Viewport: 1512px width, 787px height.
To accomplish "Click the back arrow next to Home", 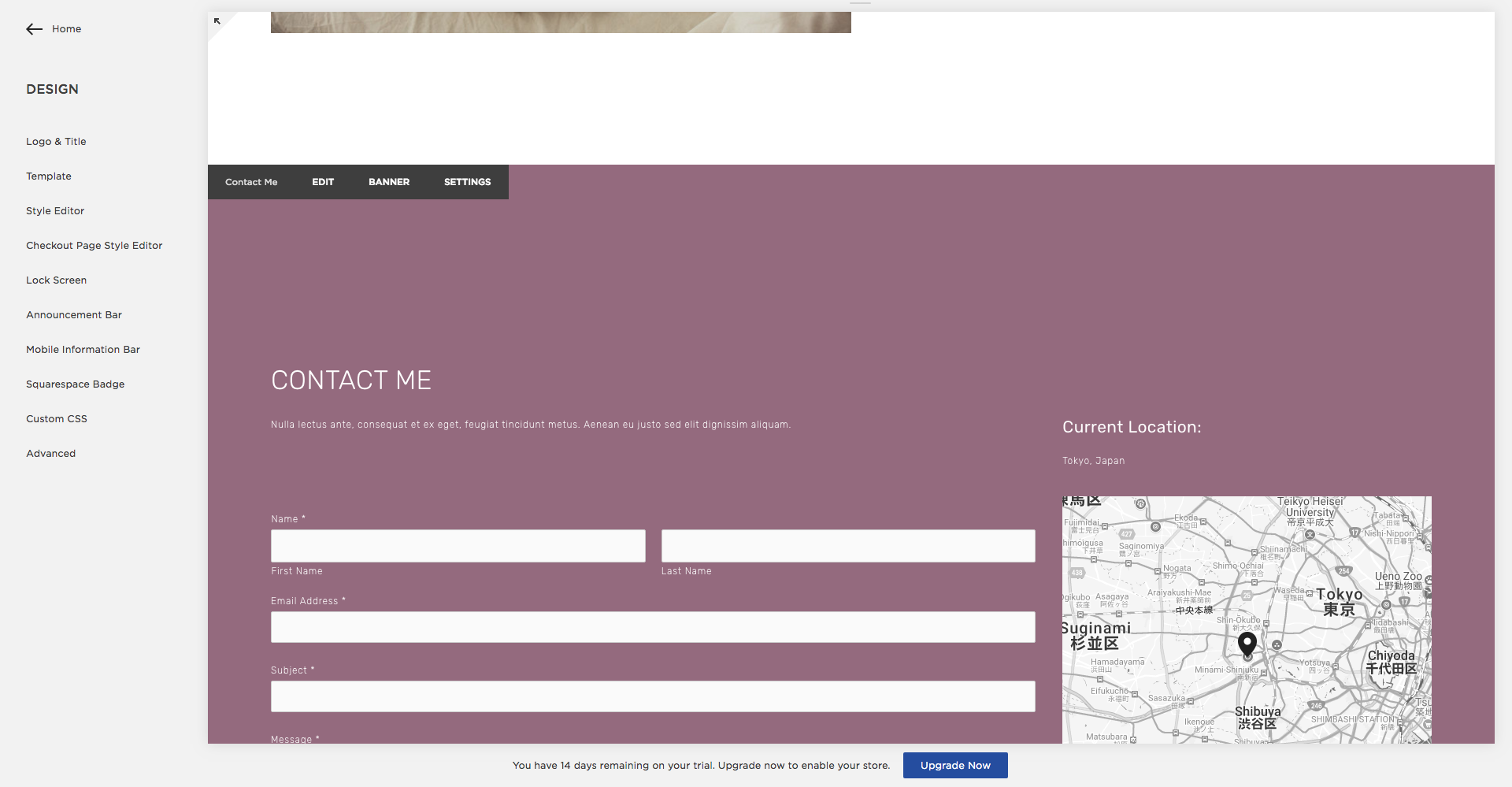I will 34,29.
